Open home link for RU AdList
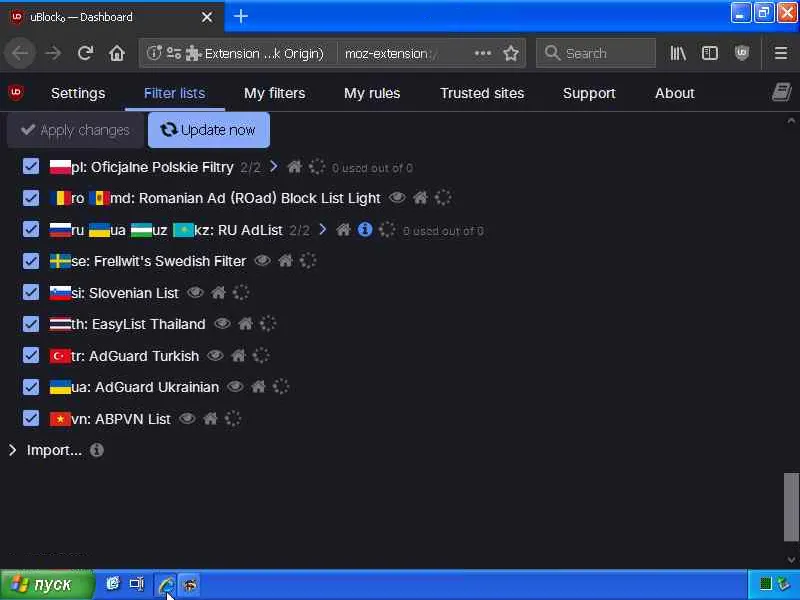Viewport: 800px width, 600px height. tap(343, 230)
